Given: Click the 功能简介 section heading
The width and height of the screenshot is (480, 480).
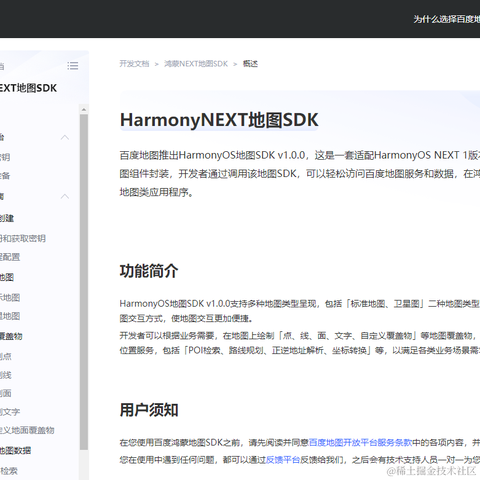Looking at the screenshot, I should [x=149, y=271].
